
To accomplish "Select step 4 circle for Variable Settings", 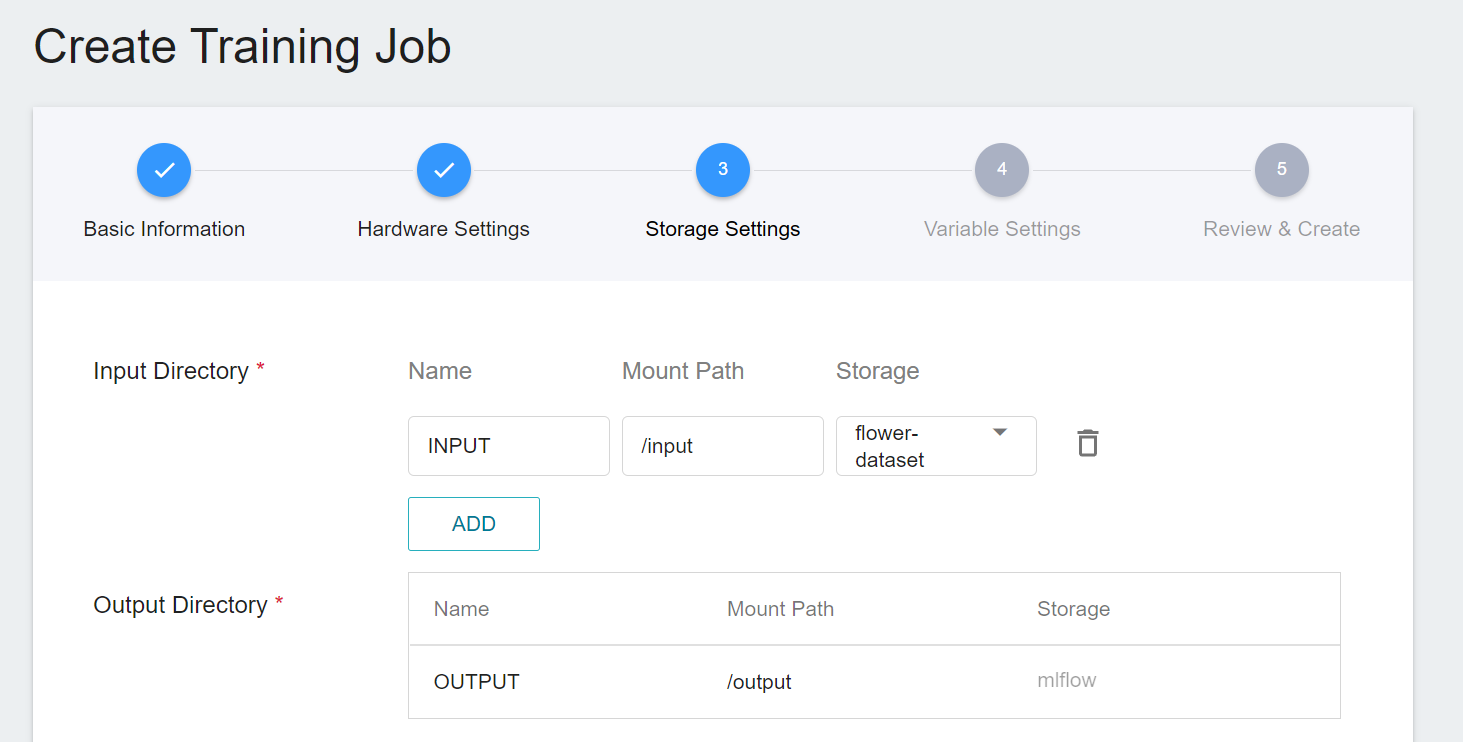I will click(x=1002, y=170).
